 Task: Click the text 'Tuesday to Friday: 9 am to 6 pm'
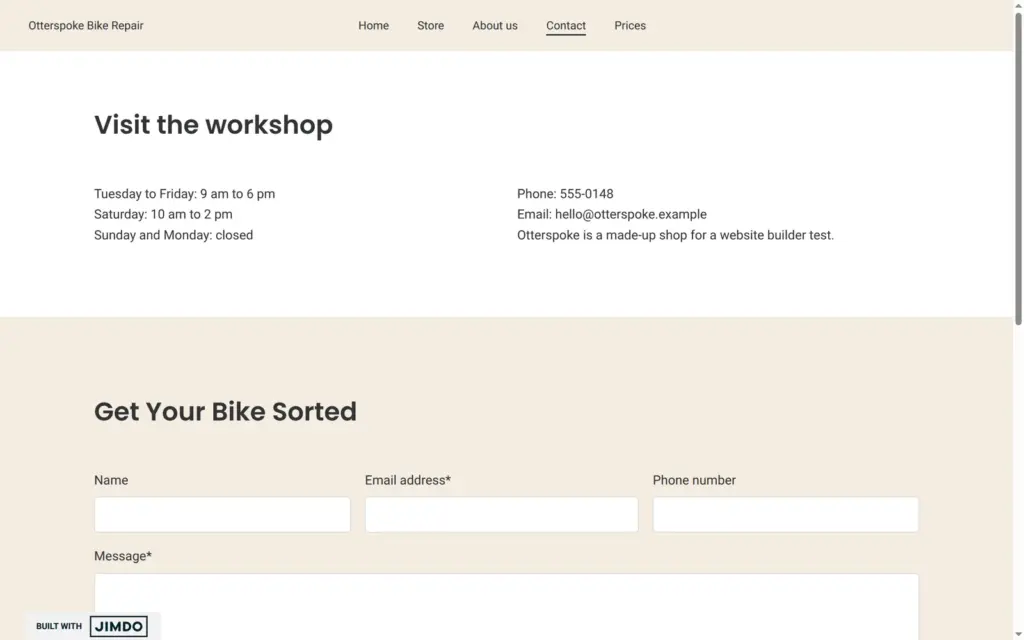pos(184,194)
